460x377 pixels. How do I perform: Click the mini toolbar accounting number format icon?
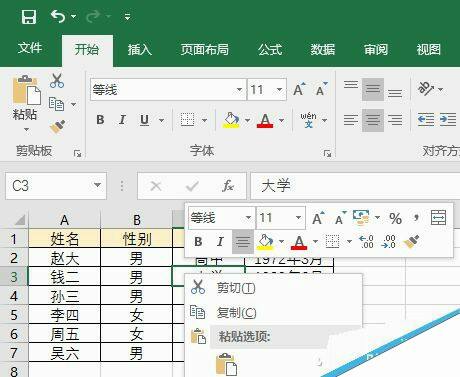[x=361, y=218]
